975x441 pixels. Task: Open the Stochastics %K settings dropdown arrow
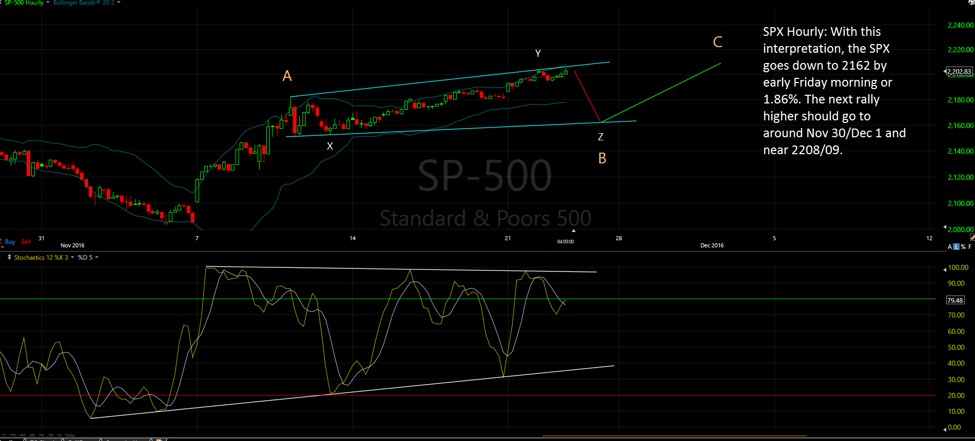click(x=73, y=258)
